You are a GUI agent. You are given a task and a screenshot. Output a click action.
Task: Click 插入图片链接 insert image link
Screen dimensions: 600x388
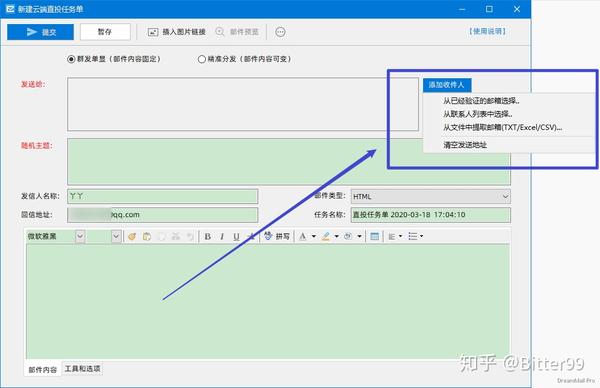click(x=177, y=32)
